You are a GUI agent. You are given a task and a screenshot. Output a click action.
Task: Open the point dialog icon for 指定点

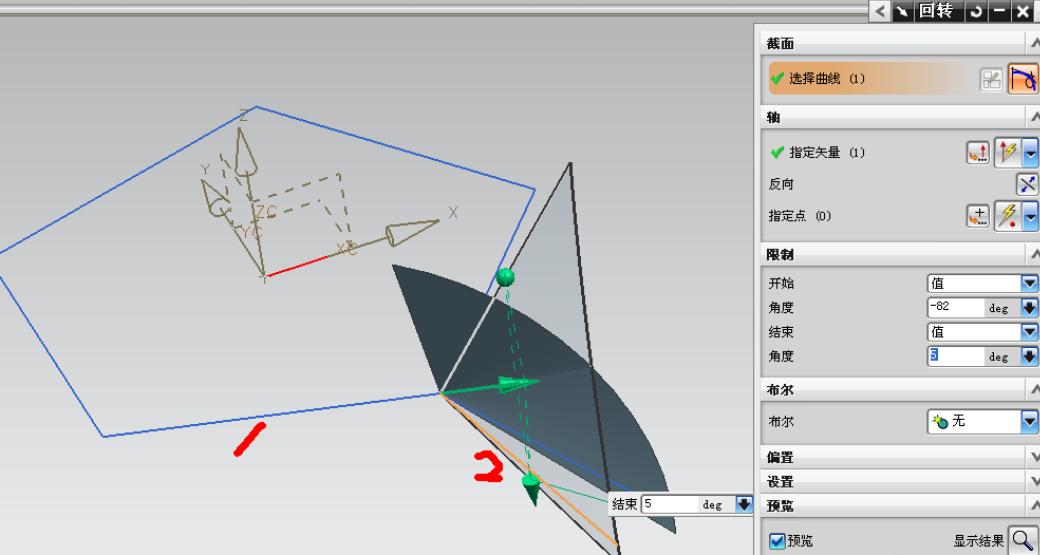coord(978,216)
